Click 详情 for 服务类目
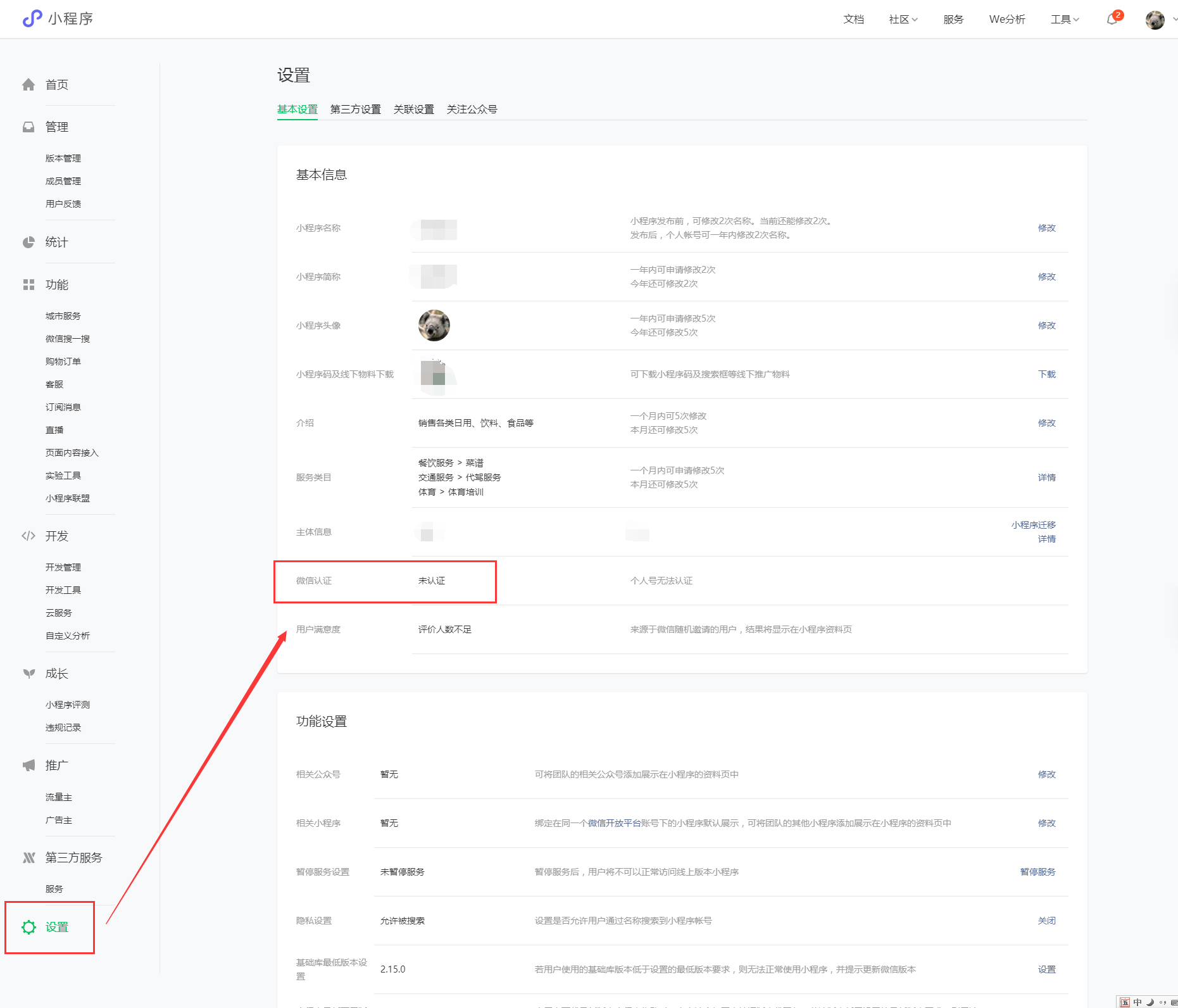This screenshot has width=1178, height=1008. (x=1047, y=477)
